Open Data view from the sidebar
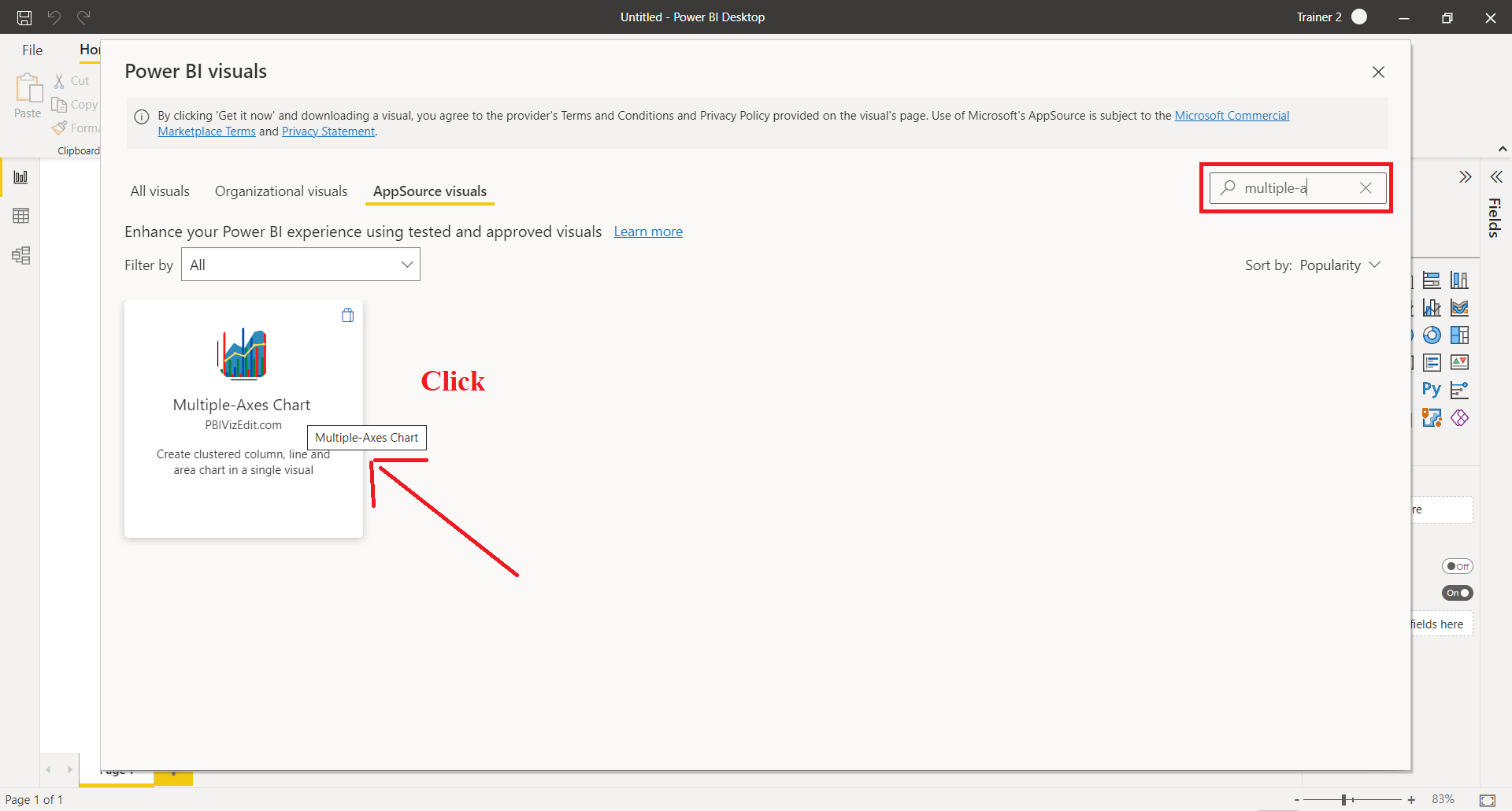This screenshot has height=811, width=1512. [21, 216]
